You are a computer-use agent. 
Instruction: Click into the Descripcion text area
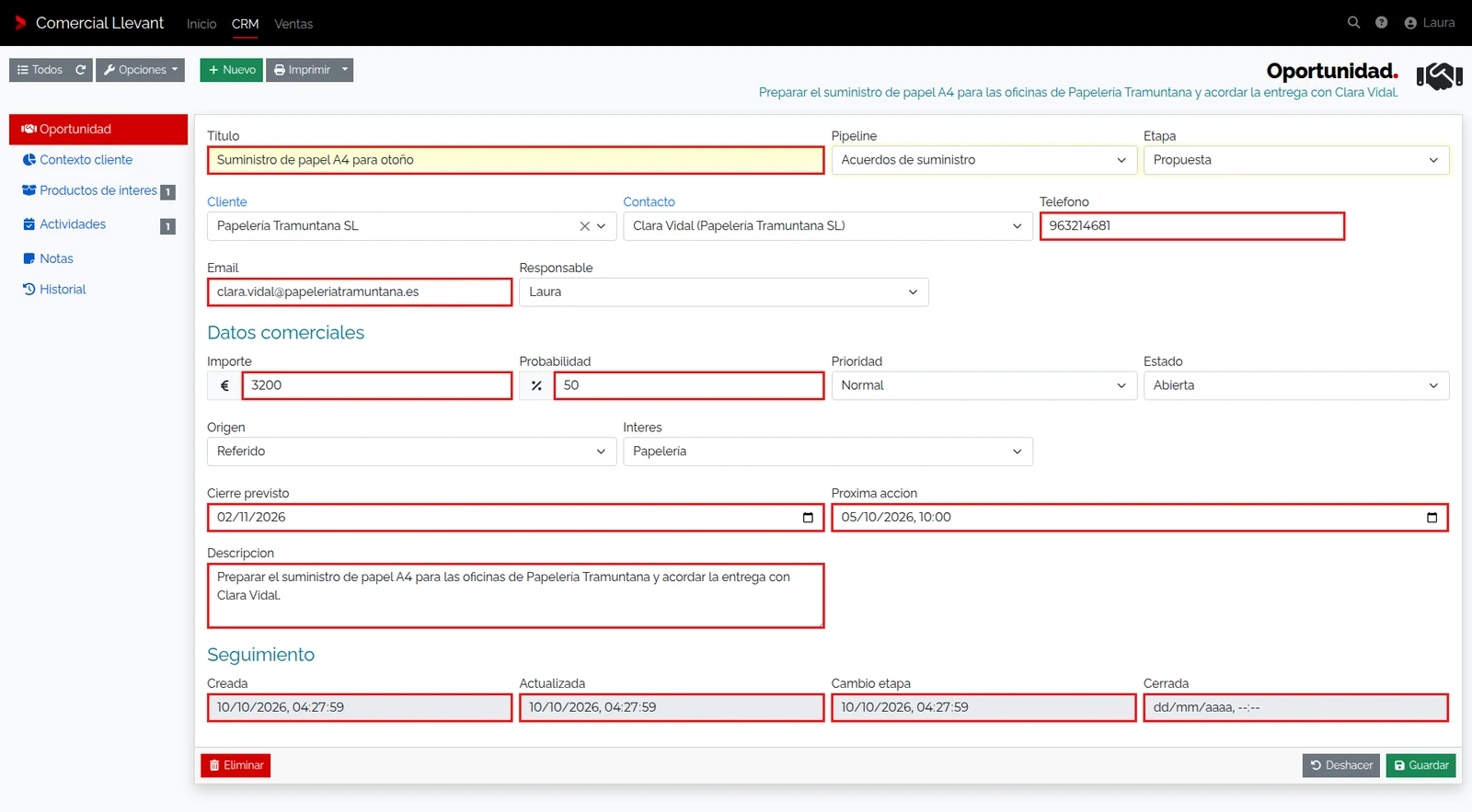tap(516, 597)
